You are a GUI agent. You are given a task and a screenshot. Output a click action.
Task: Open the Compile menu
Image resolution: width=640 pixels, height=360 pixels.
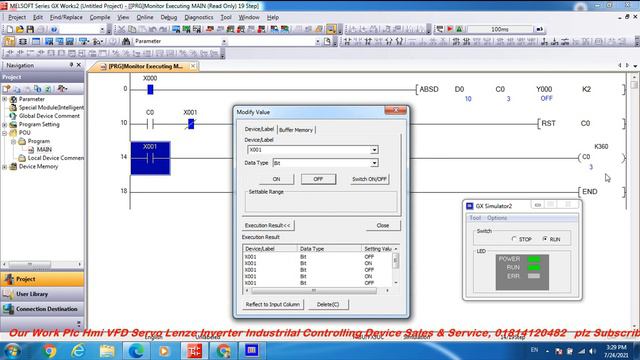tap(100, 18)
